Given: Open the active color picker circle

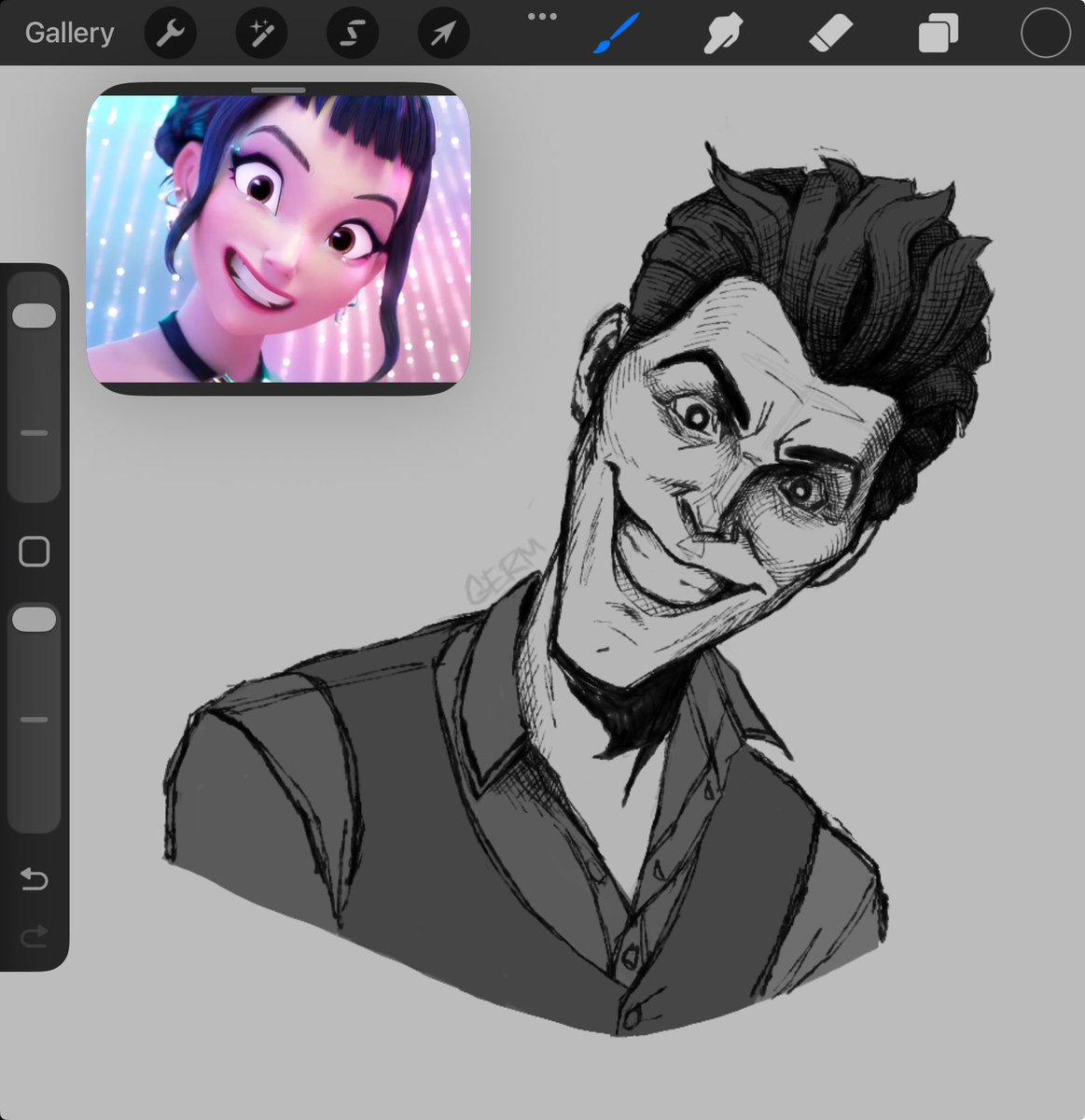Looking at the screenshot, I should [1045, 34].
